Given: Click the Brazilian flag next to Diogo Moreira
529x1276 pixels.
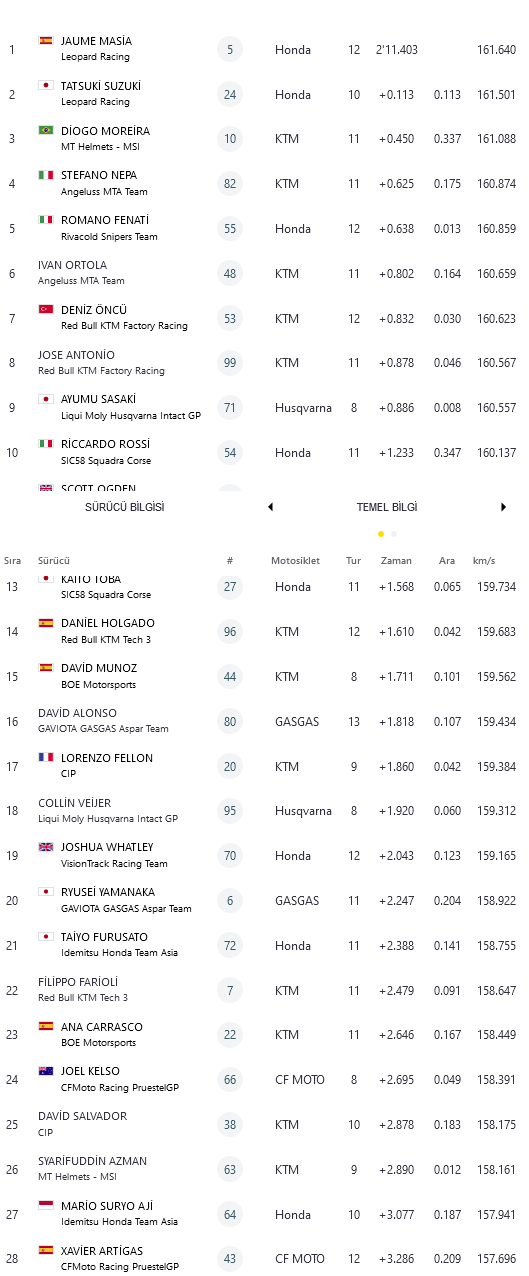Looking at the screenshot, I should point(45,130).
